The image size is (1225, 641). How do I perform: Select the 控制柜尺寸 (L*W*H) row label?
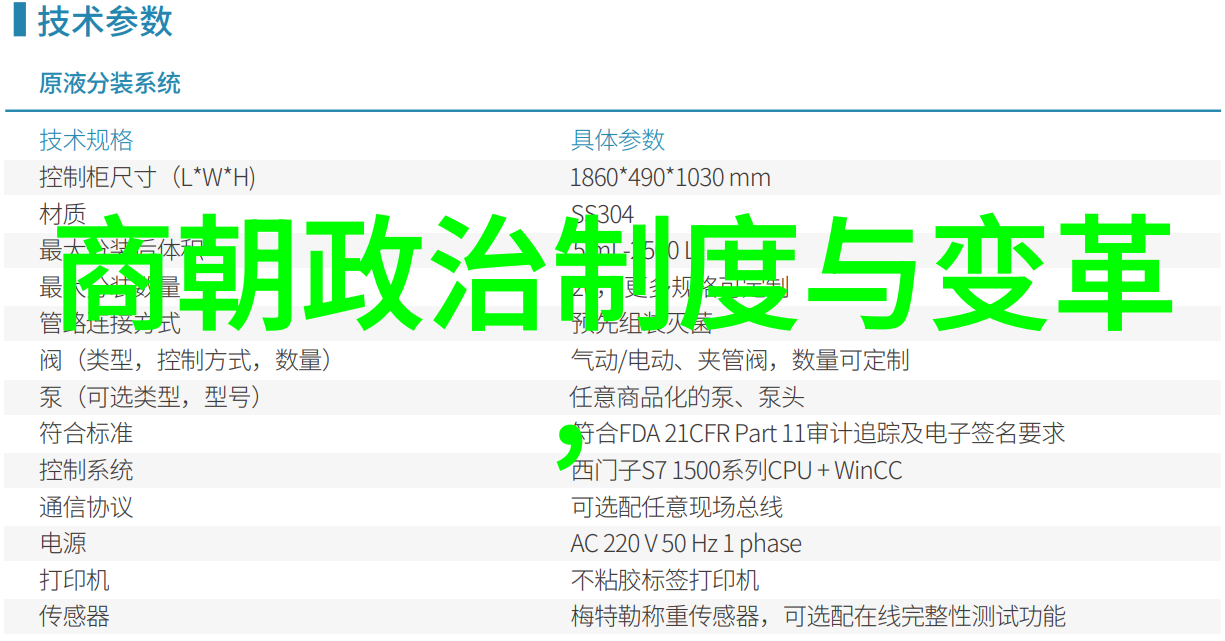[147, 178]
